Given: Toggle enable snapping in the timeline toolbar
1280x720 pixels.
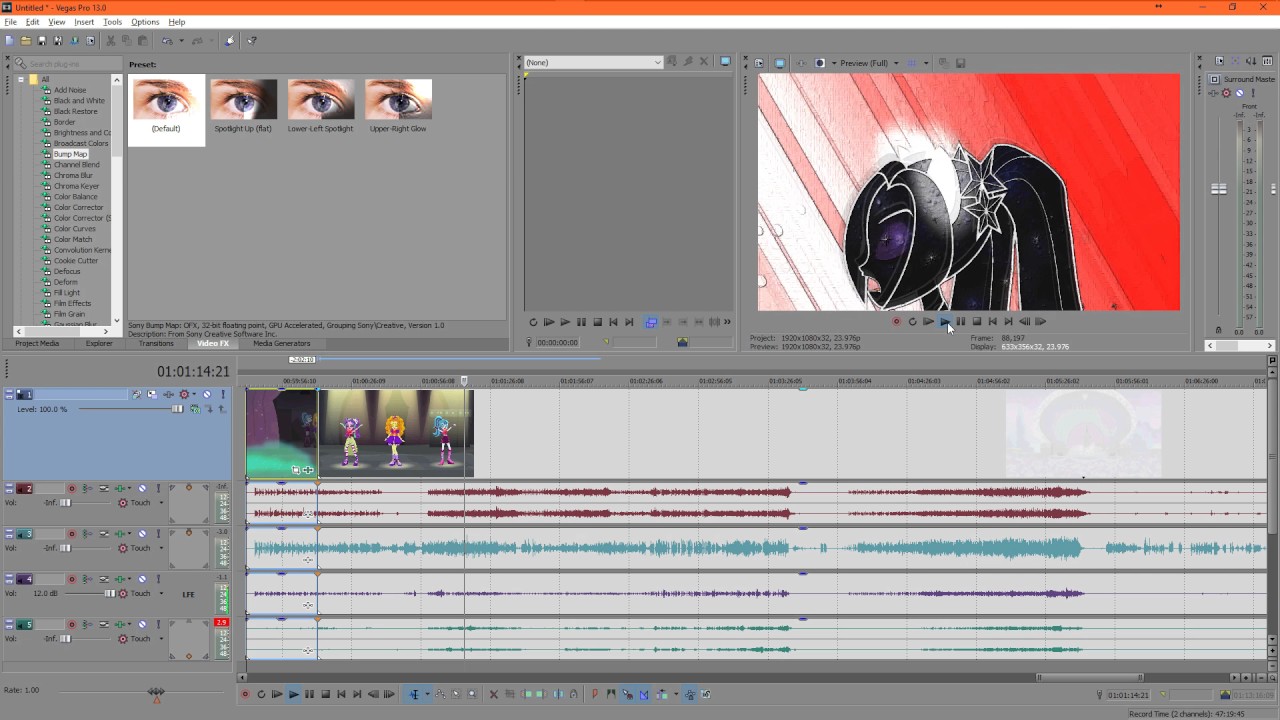Looking at the screenshot, I should click(627, 694).
